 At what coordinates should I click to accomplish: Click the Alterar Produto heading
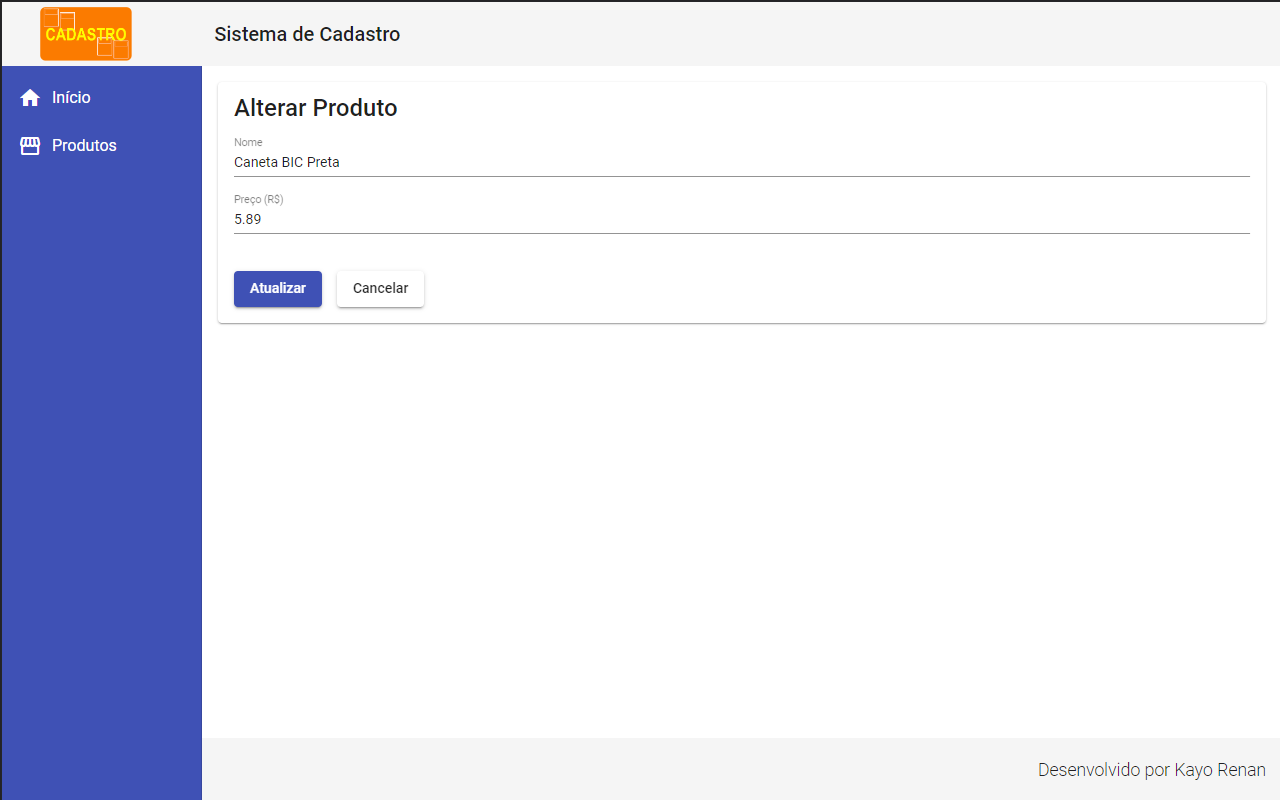316,108
